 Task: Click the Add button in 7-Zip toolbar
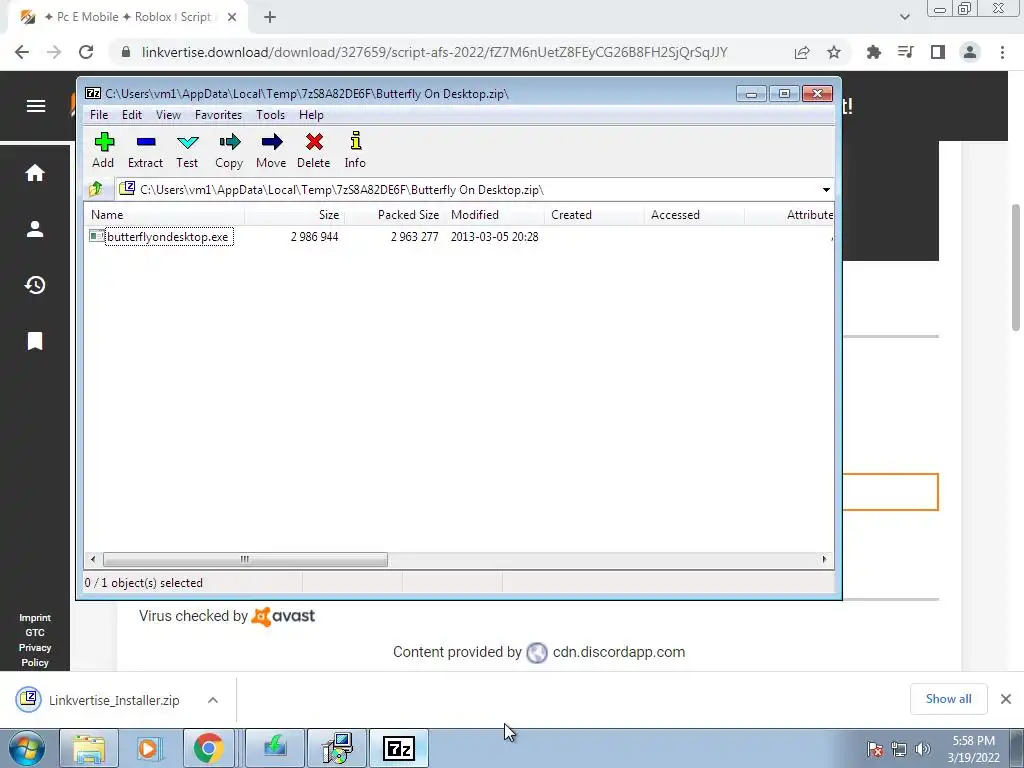click(103, 150)
